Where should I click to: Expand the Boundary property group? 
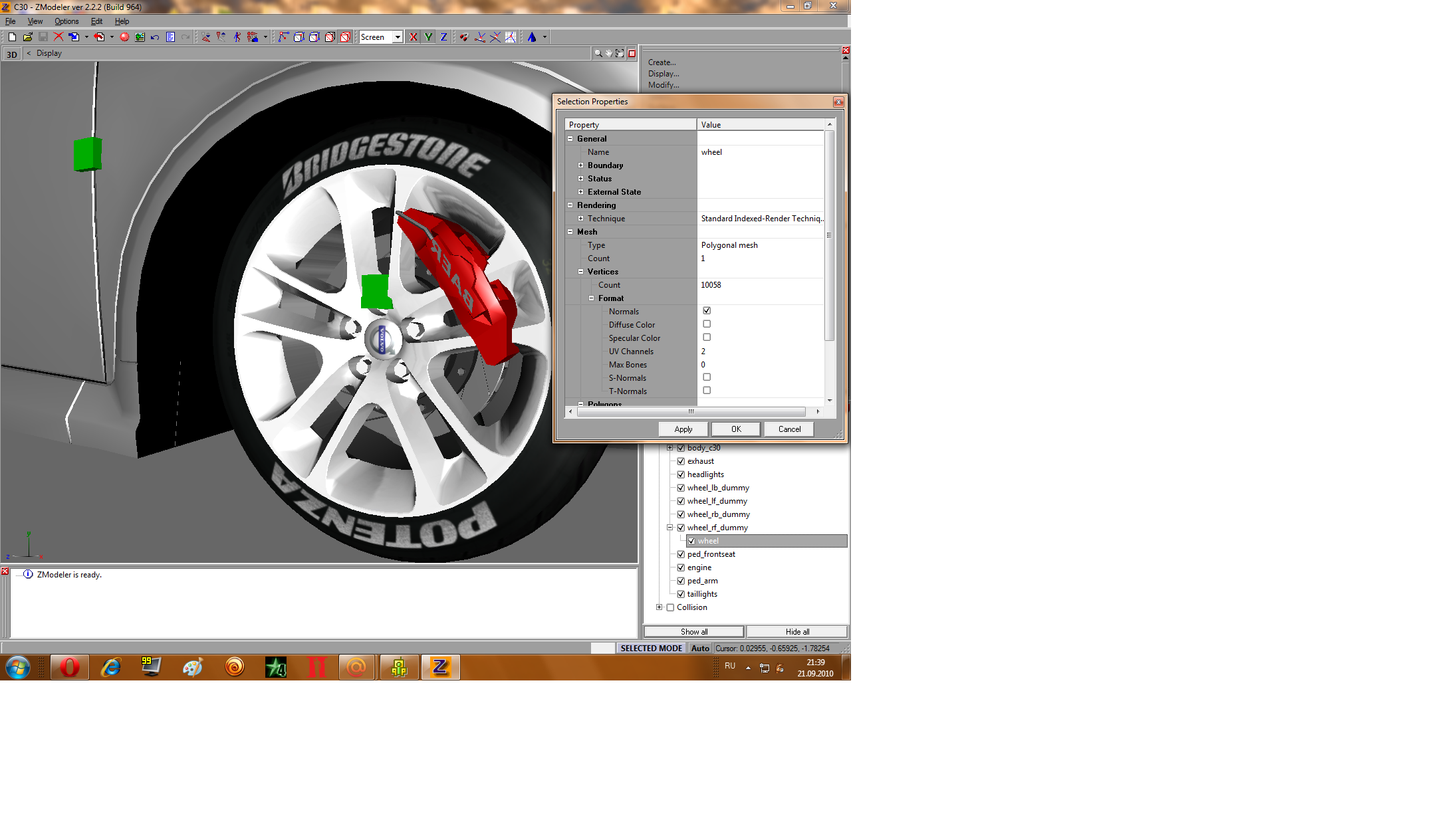pyautogui.click(x=580, y=165)
